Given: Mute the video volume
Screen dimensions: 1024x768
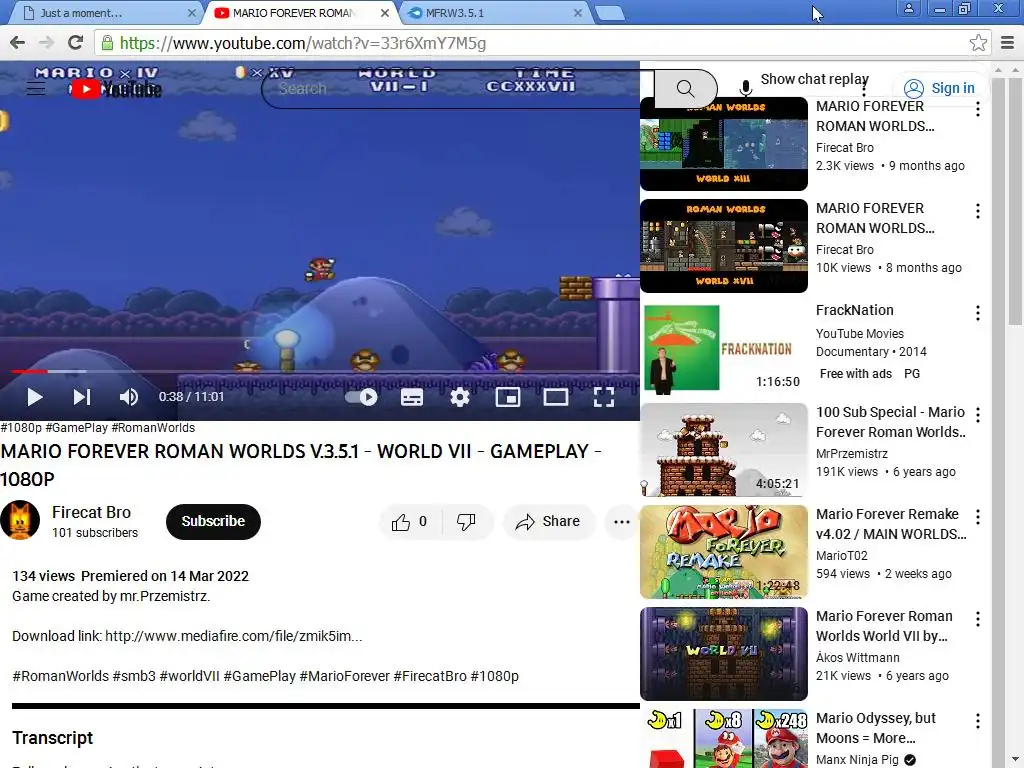Looking at the screenshot, I should (129, 396).
